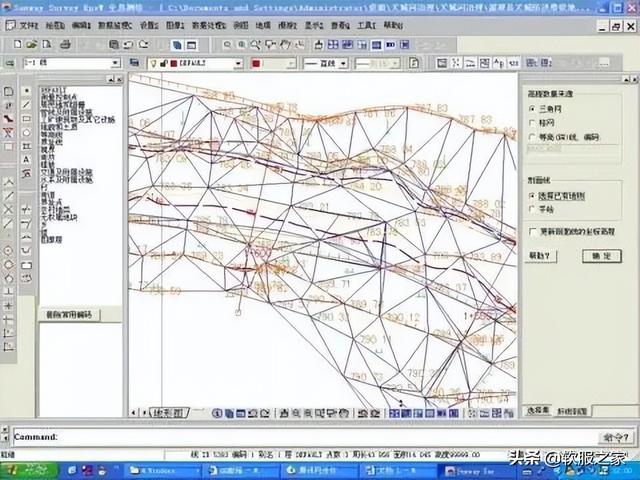Switch to the Survey taskbar window
The image size is (640, 480).
click(478, 471)
